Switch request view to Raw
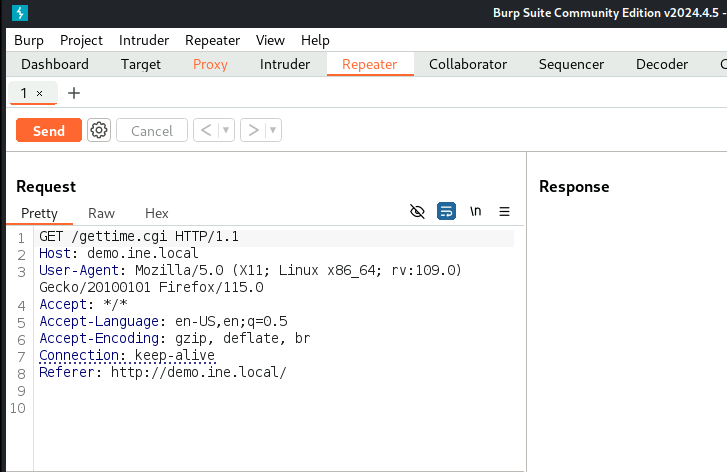 click(x=101, y=213)
